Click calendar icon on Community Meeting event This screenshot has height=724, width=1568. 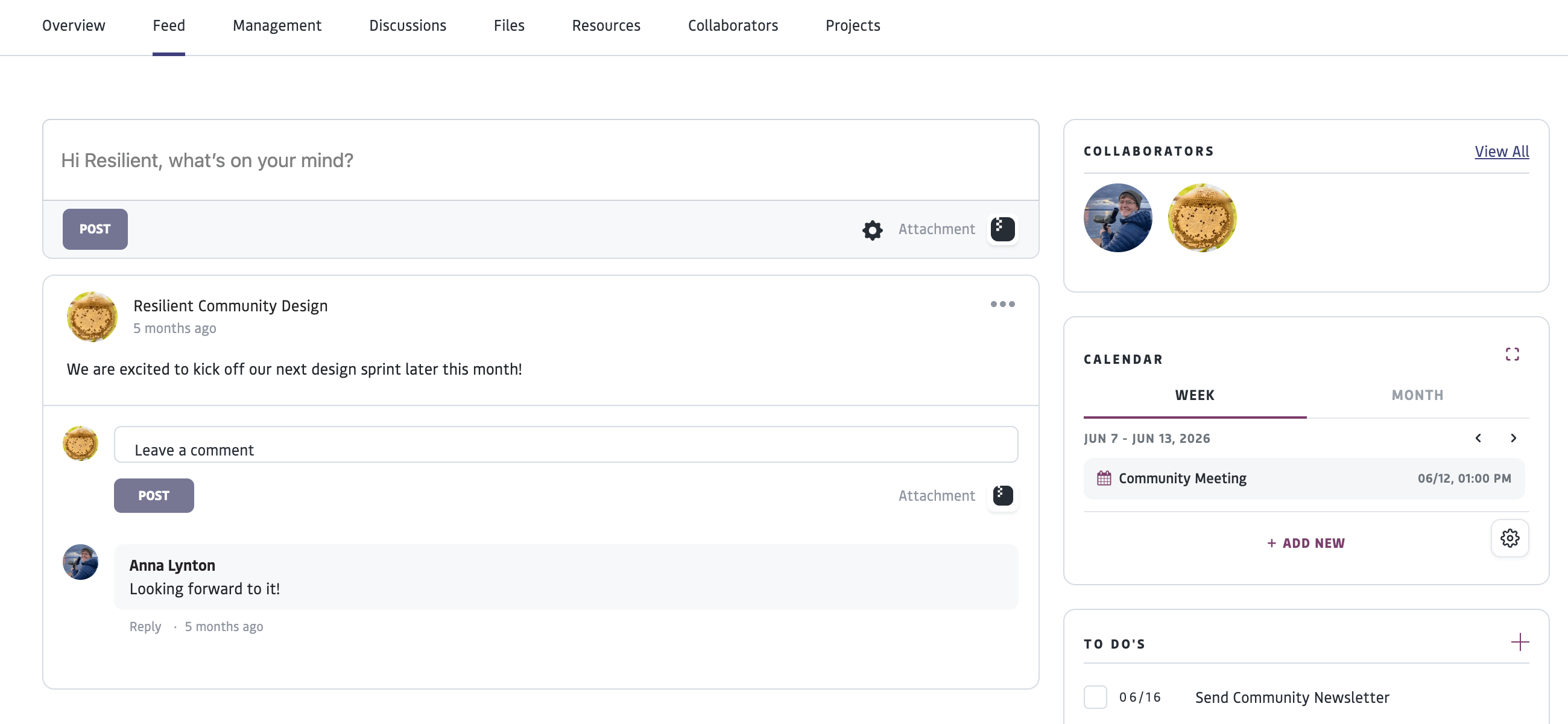(x=1104, y=478)
